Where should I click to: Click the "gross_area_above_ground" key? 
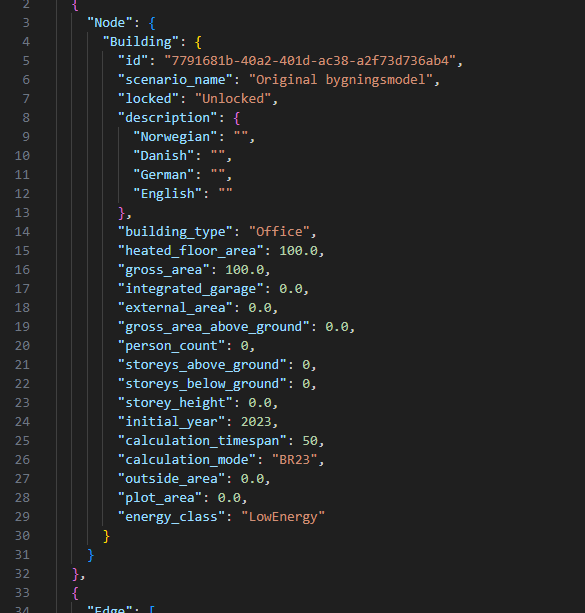[x=214, y=327]
